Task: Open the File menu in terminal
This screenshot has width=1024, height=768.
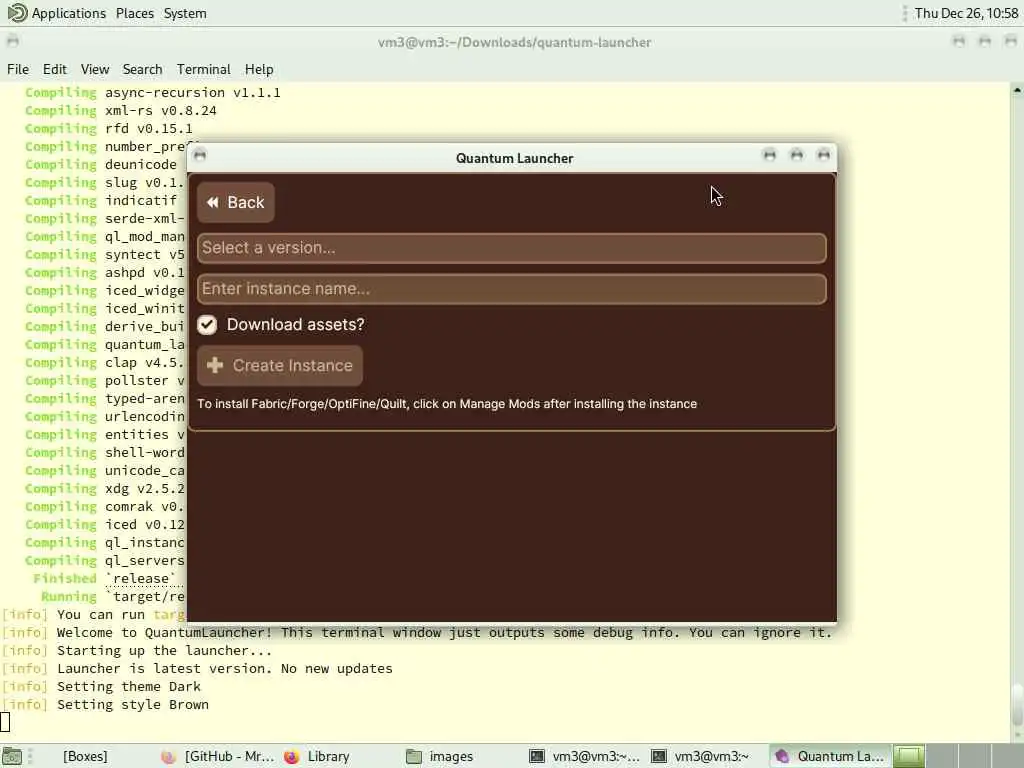Action: point(18,69)
